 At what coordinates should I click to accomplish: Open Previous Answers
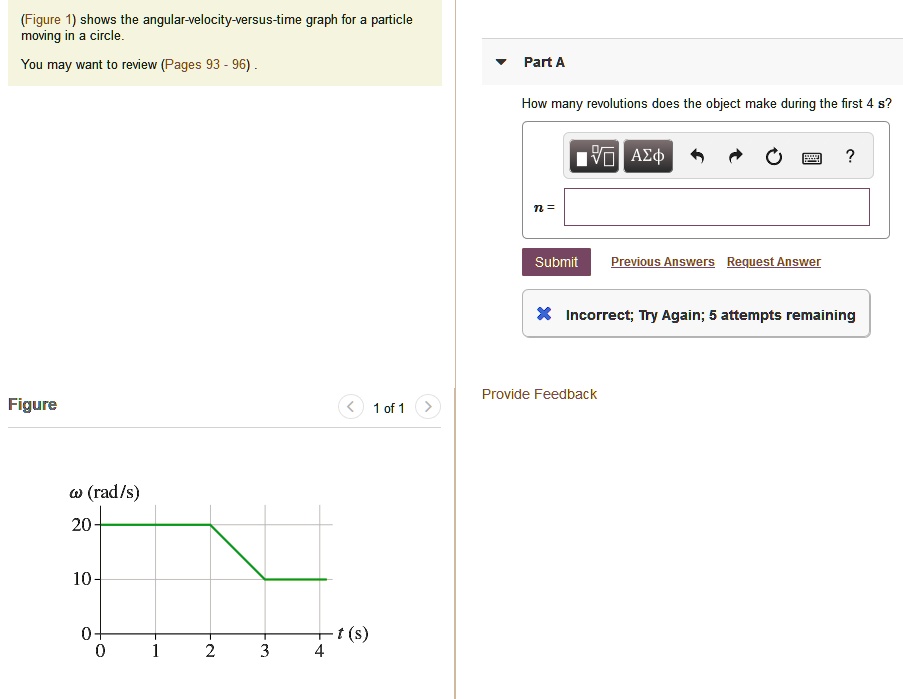[x=662, y=261]
